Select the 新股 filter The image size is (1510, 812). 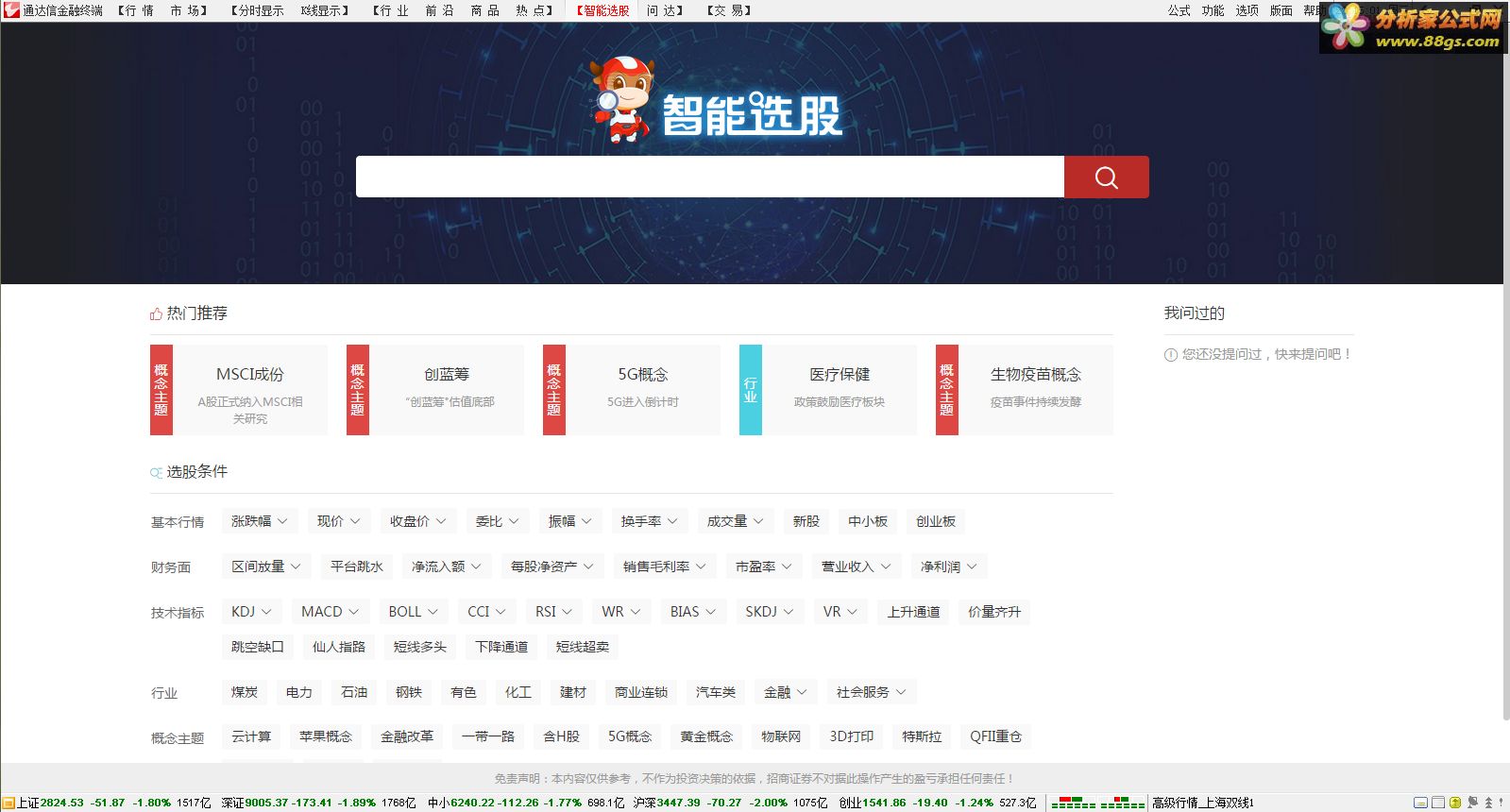click(806, 521)
